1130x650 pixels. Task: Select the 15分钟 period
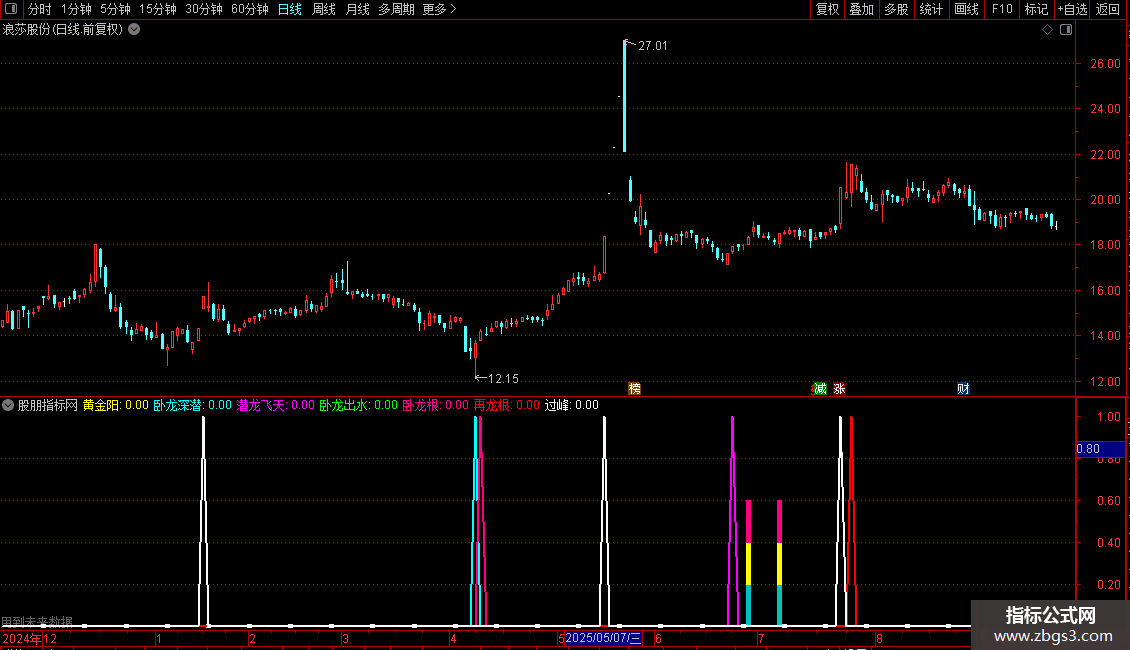pyautogui.click(x=158, y=9)
